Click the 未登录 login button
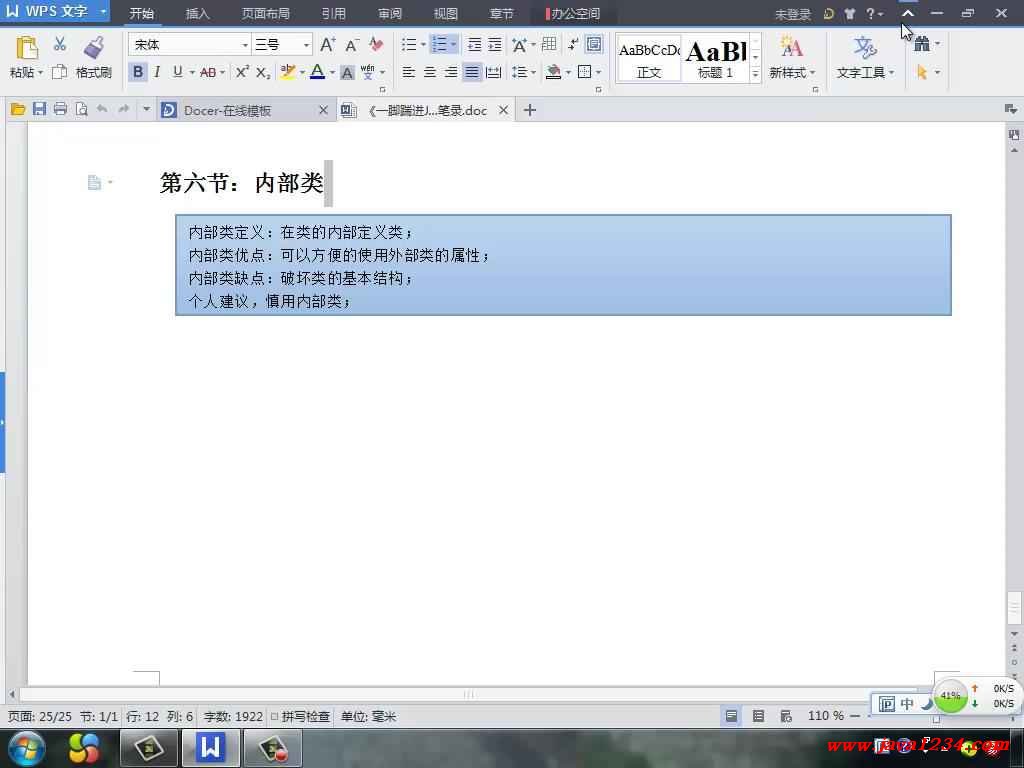Image resolution: width=1024 pixels, height=768 pixels. click(792, 14)
